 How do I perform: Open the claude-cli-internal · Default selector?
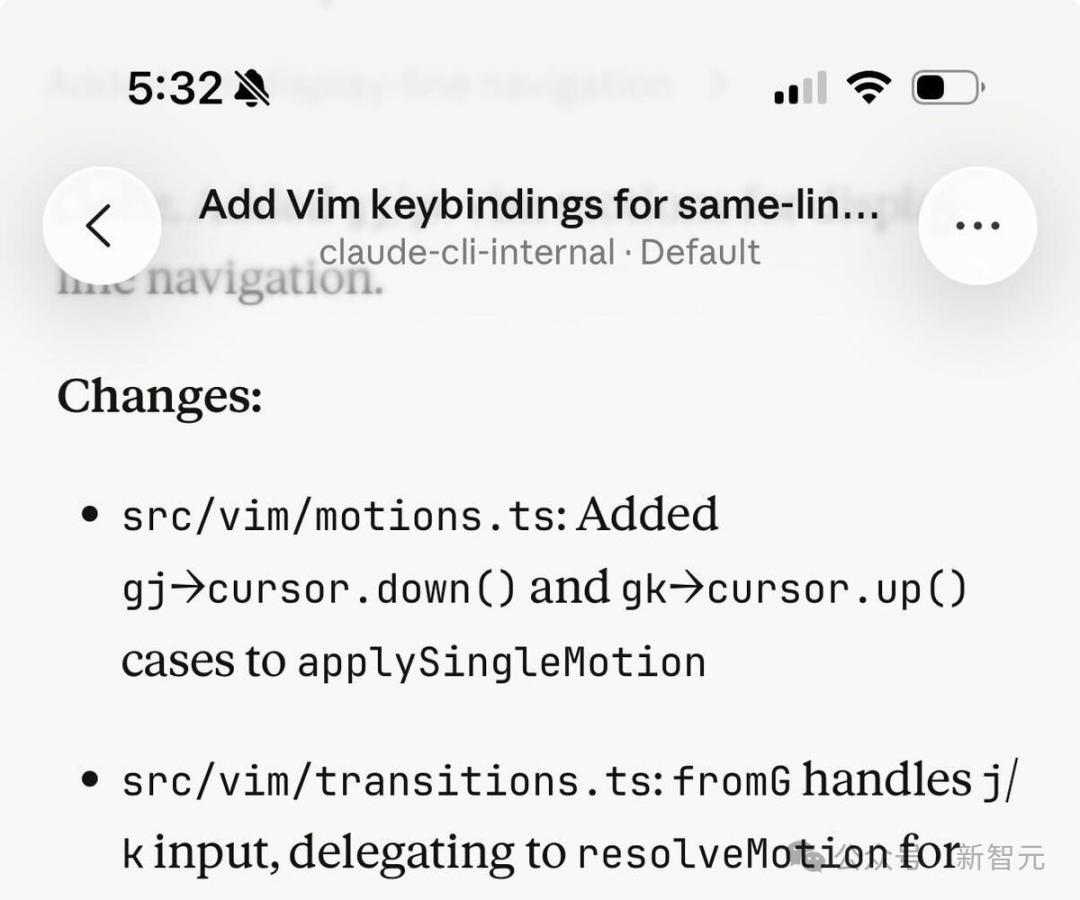(539, 252)
